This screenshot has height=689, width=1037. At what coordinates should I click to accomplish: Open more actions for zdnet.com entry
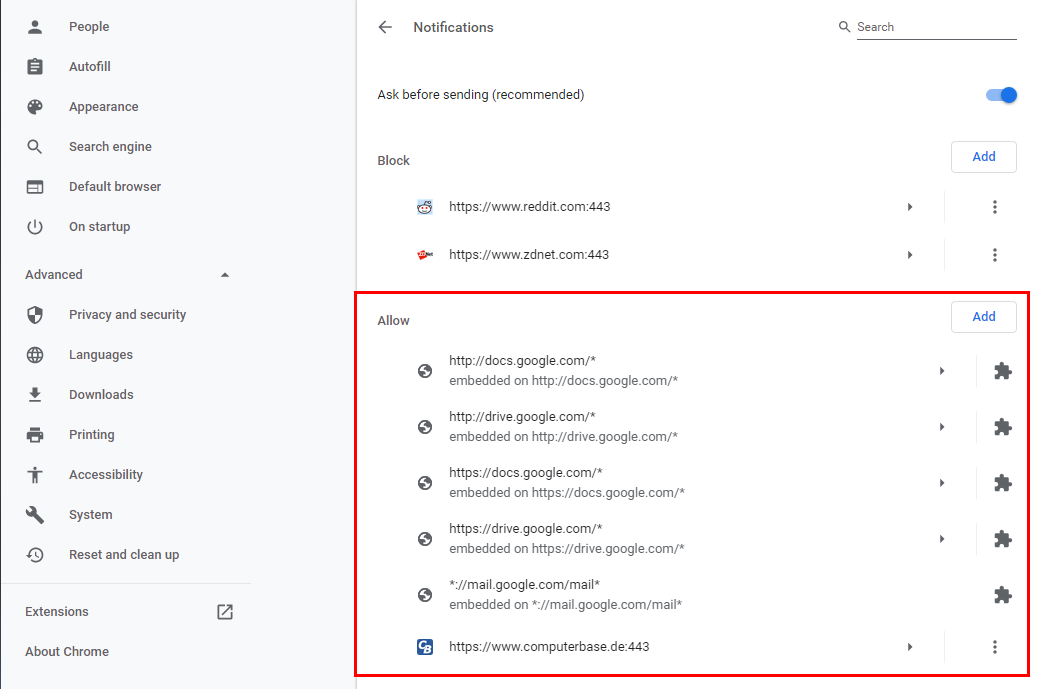pyautogui.click(x=995, y=255)
